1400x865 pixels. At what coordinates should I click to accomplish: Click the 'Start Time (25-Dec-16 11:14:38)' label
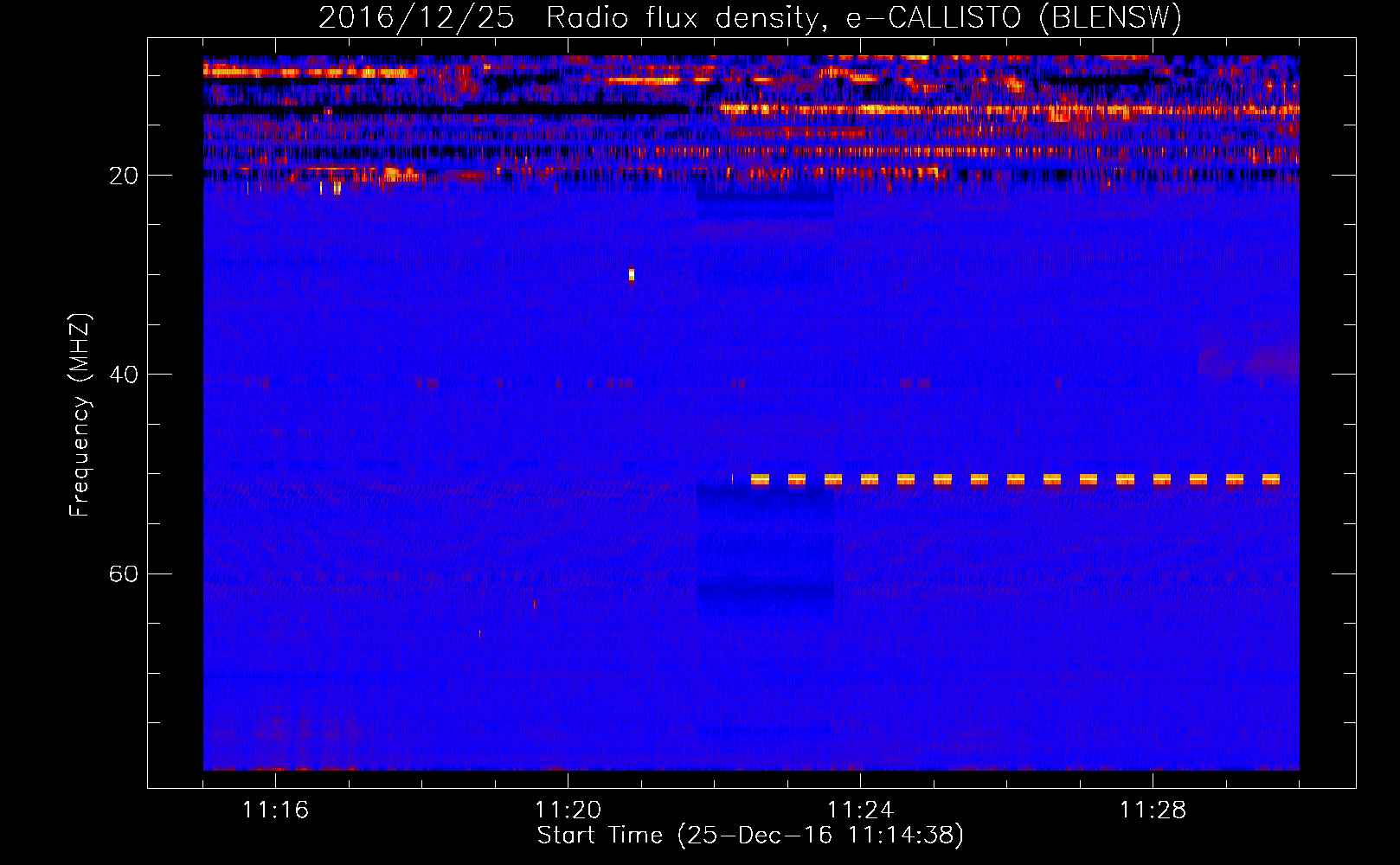click(750, 836)
